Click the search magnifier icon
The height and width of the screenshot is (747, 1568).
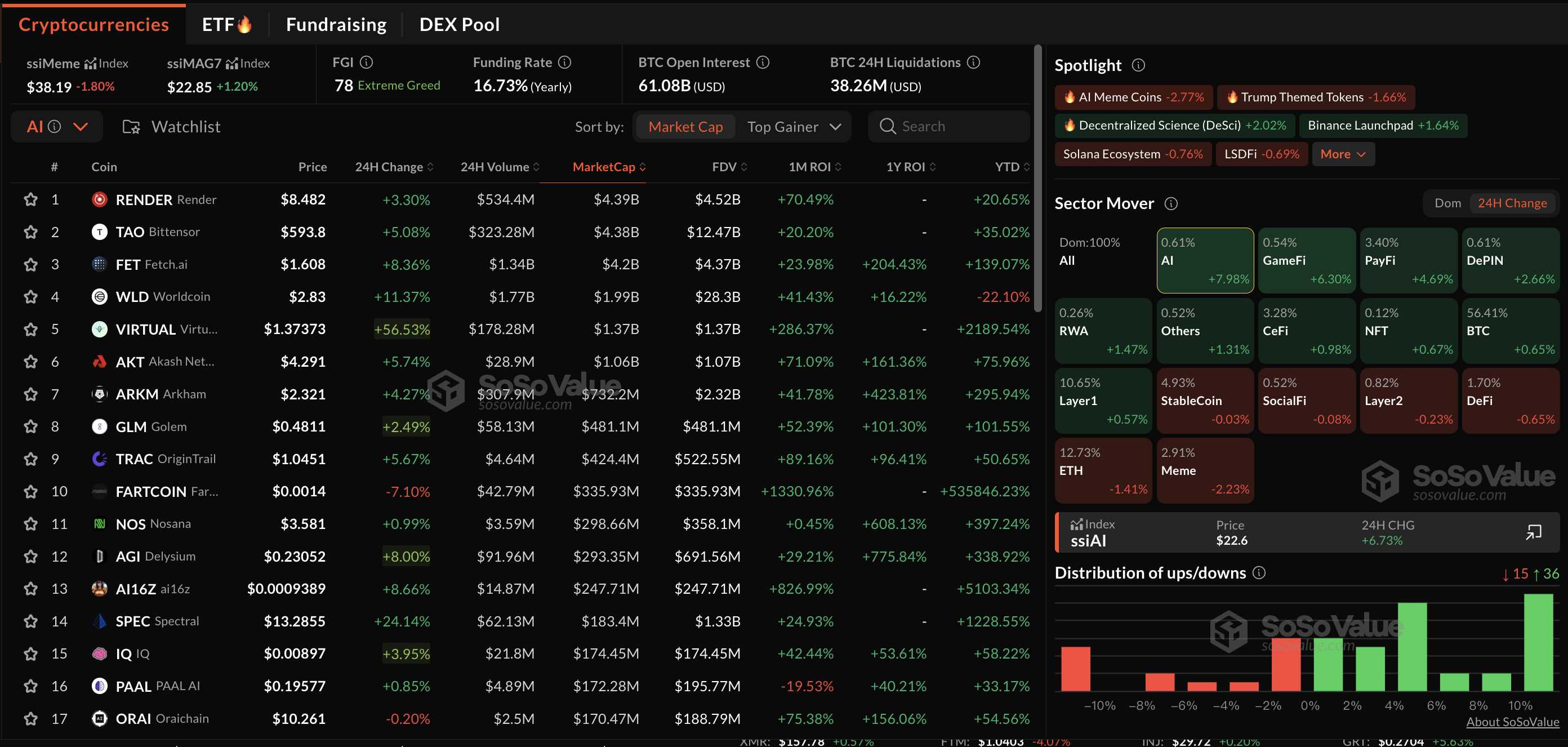click(x=888, y=127)
